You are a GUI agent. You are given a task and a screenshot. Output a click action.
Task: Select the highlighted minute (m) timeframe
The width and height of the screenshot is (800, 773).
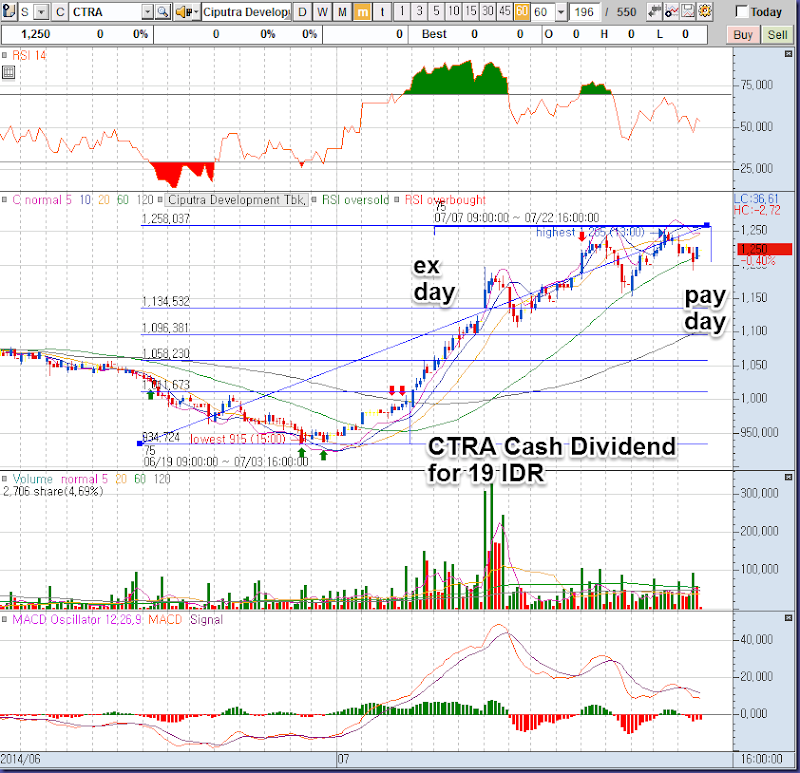[x=362, y=11]
